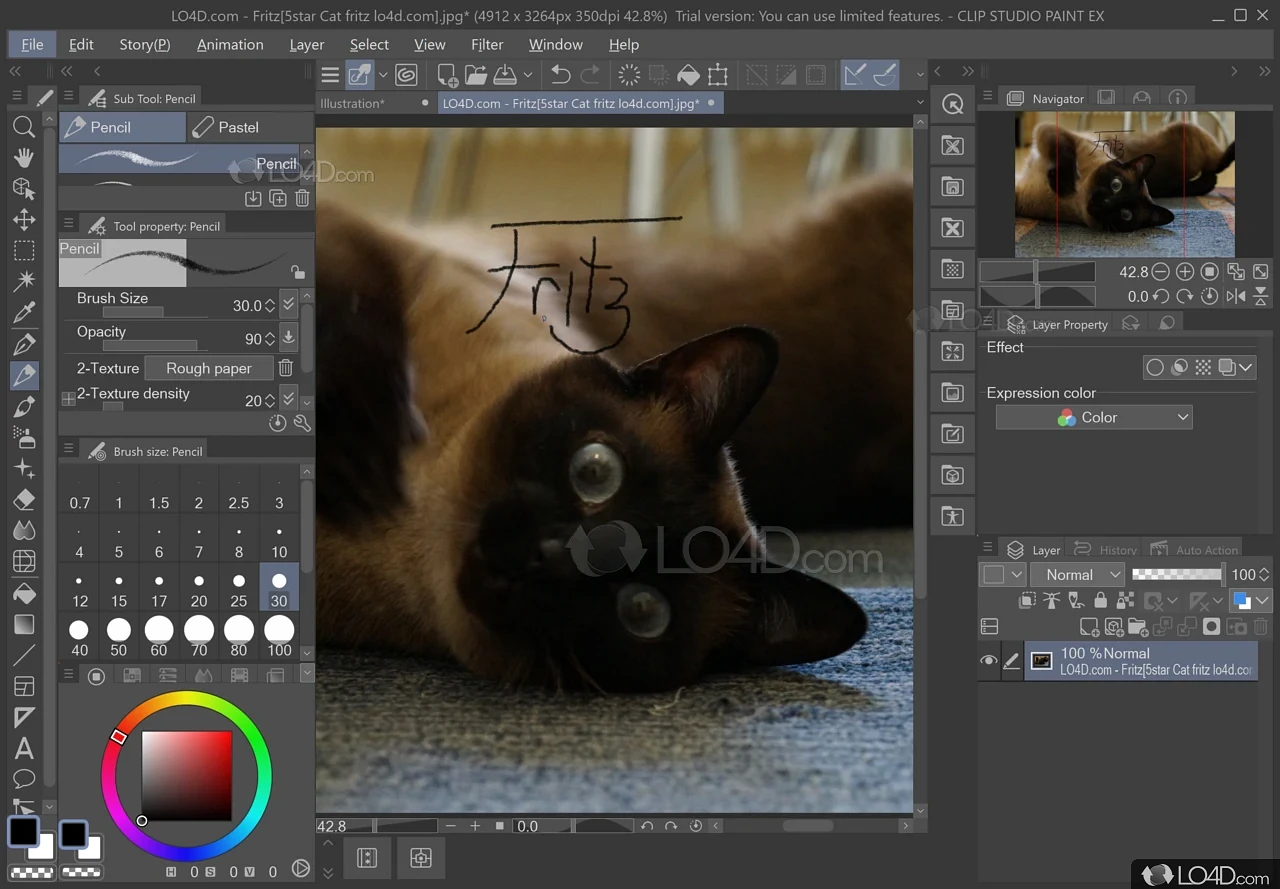Switch to the History tab

(x=1106, y=550)
